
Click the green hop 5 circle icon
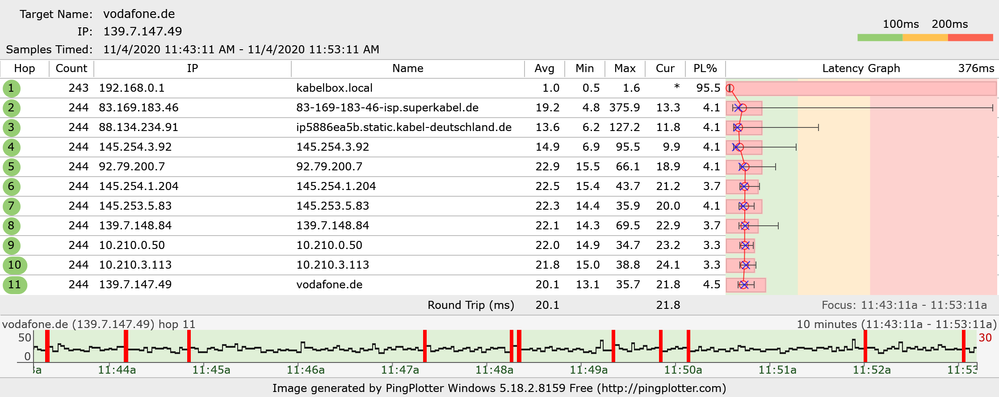pos(11,167)
